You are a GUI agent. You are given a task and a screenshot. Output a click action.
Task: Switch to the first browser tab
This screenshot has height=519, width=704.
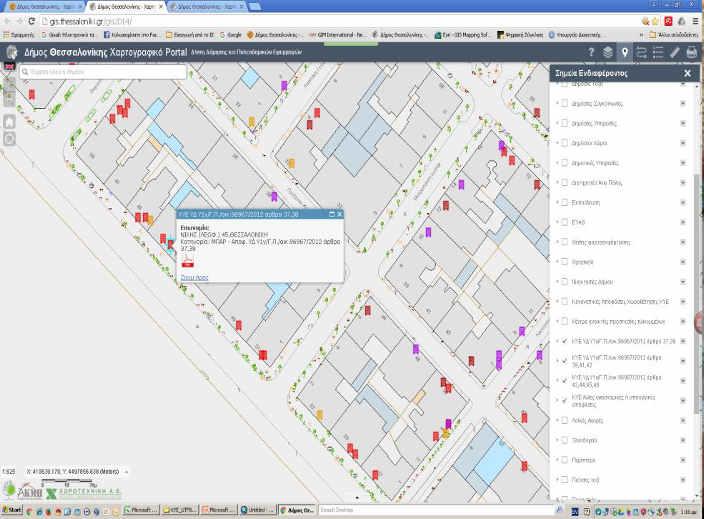click(42, 7)
